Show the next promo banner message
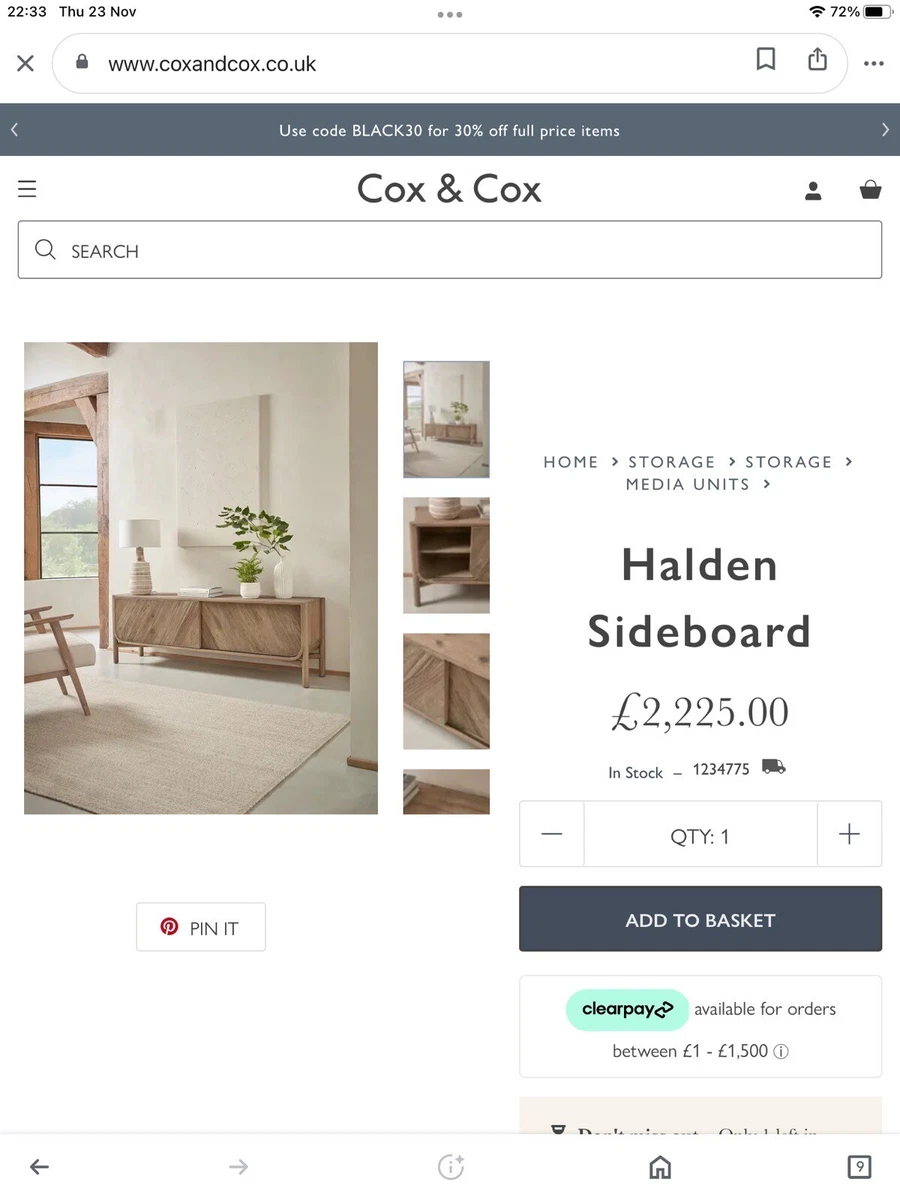Image resolution: width=900 pixels, height=1200 pixels. 885,130
